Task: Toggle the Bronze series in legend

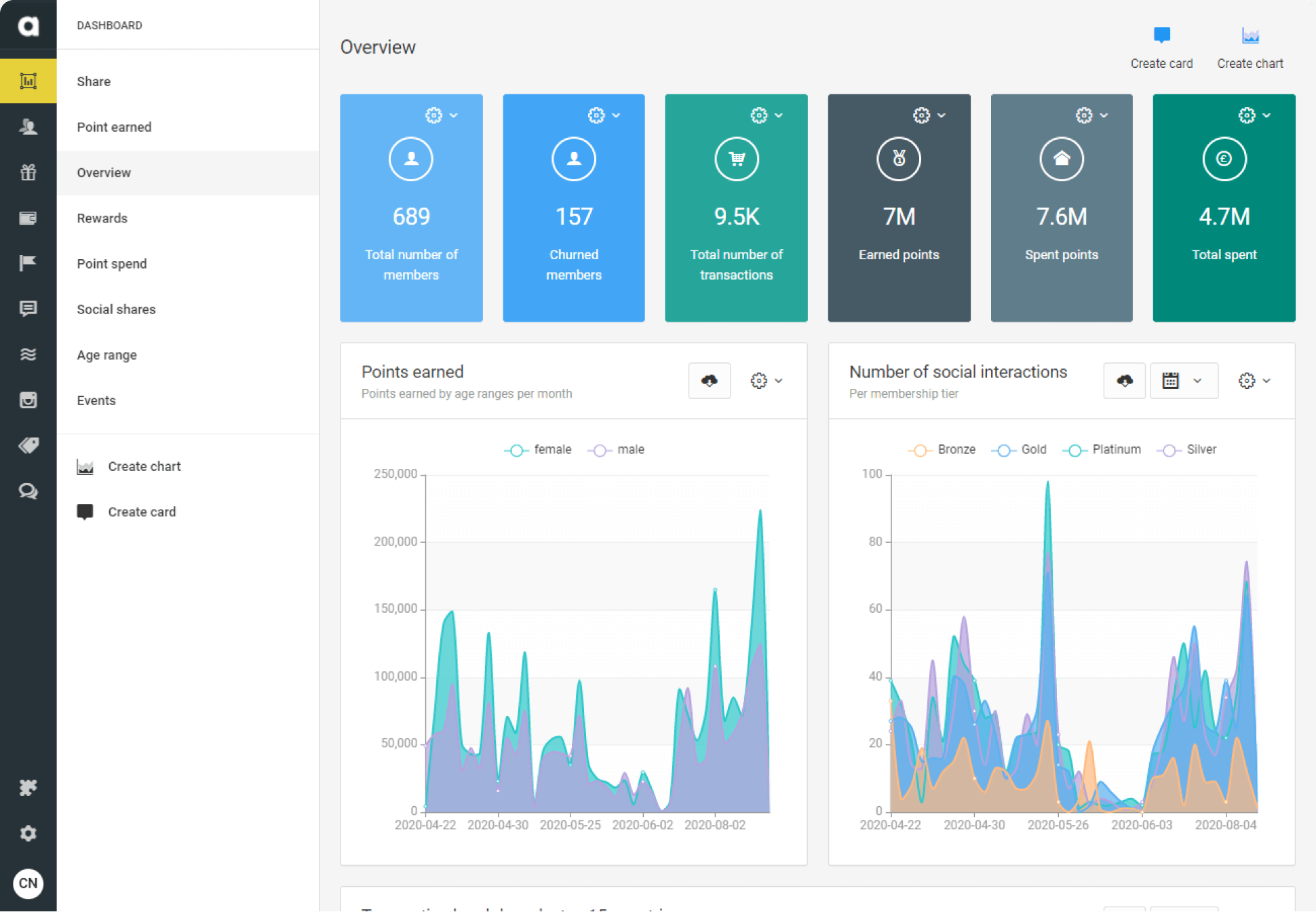Action: pyautogui.click(x=942, y=450)
